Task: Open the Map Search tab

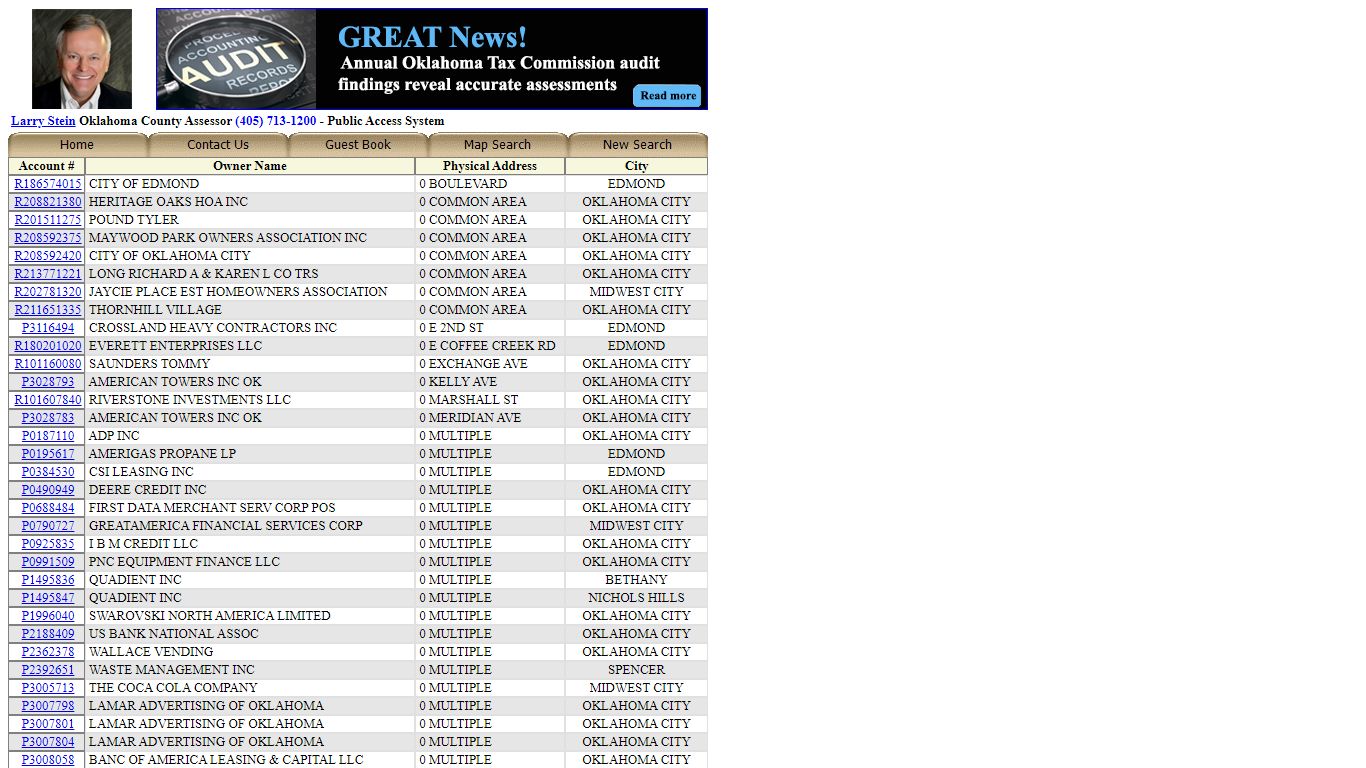Action: [497, 145]
